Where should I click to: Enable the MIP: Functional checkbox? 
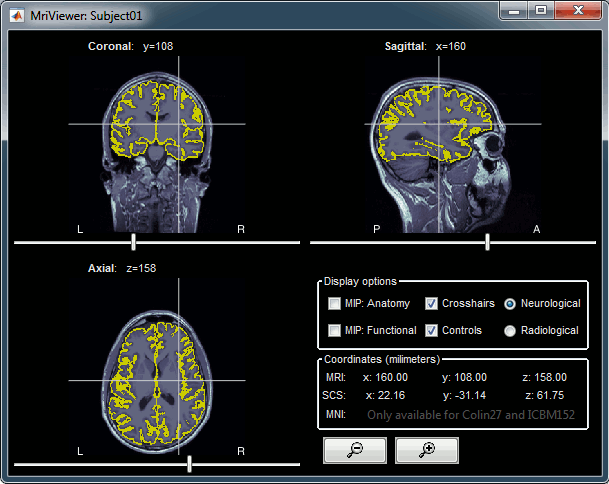point(335,330)
